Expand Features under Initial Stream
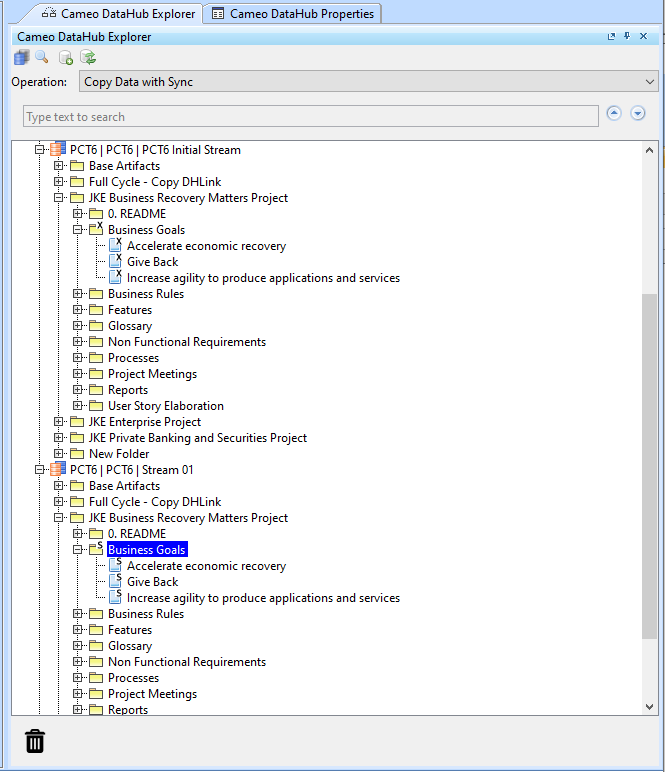665x772 pixels. click(x=78, y=309)
